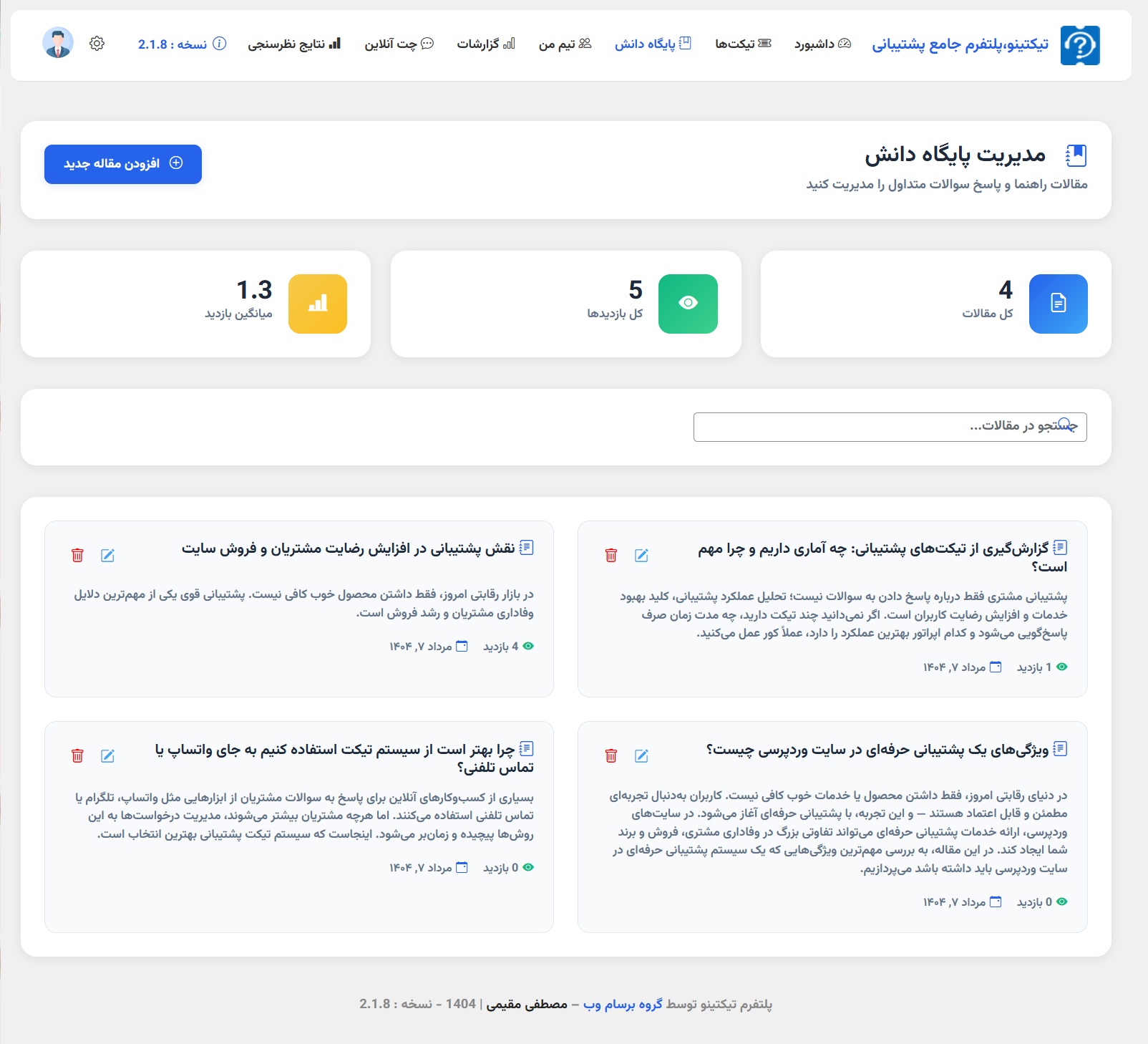Viewport: 1148px width, 1044px height.
Task: Click the article search input field
Action: (x=889, y=427)
